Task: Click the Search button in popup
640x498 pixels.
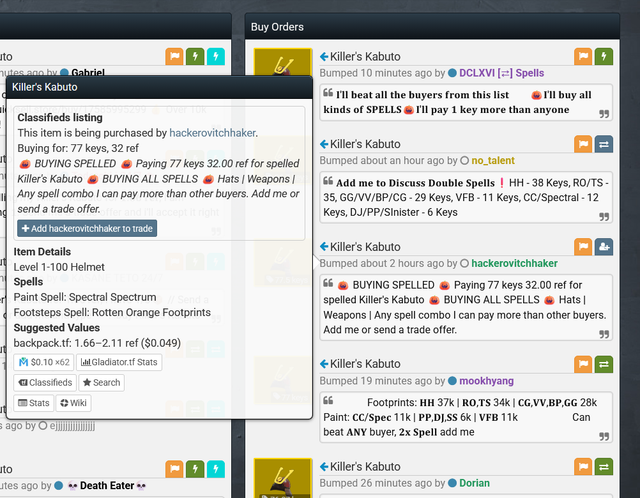Action: click(102, 382)
